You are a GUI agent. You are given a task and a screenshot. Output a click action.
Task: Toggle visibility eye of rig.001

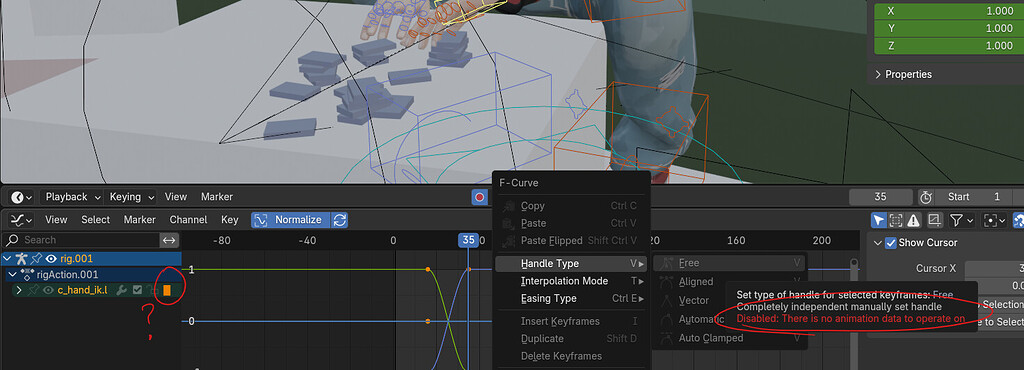click(50, 258)
